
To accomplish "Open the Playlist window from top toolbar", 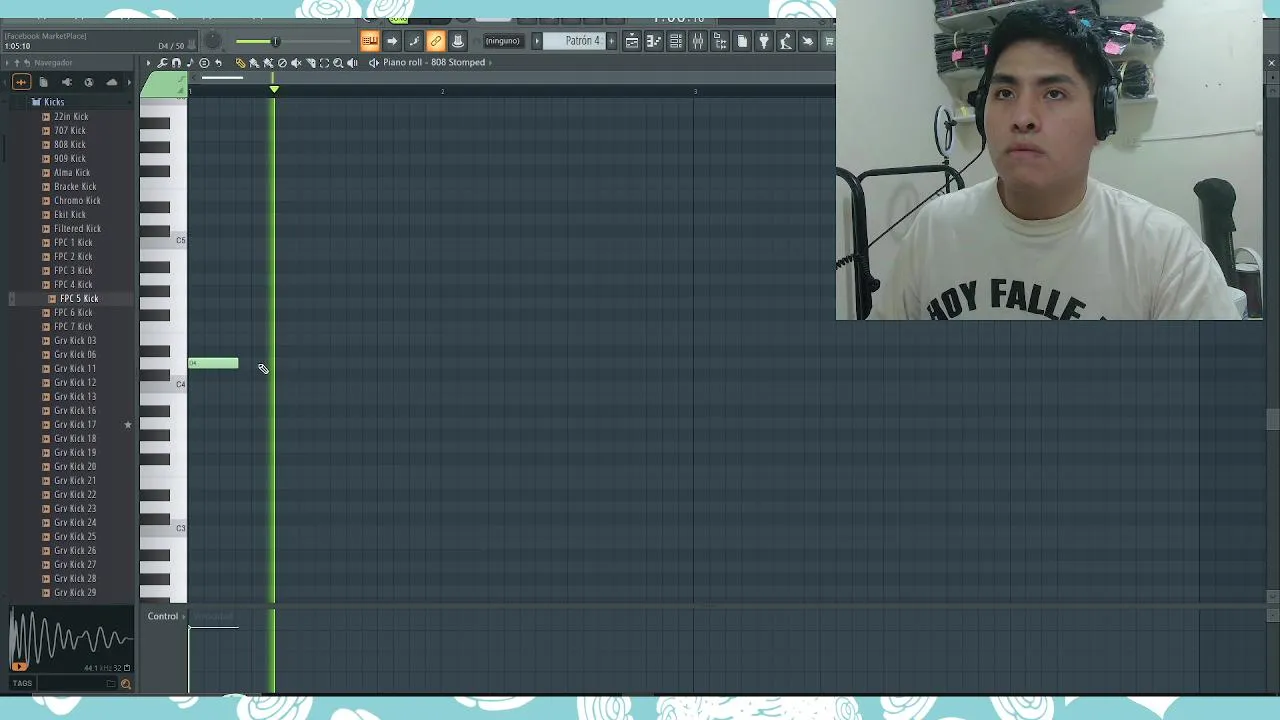I will (632, 41).
